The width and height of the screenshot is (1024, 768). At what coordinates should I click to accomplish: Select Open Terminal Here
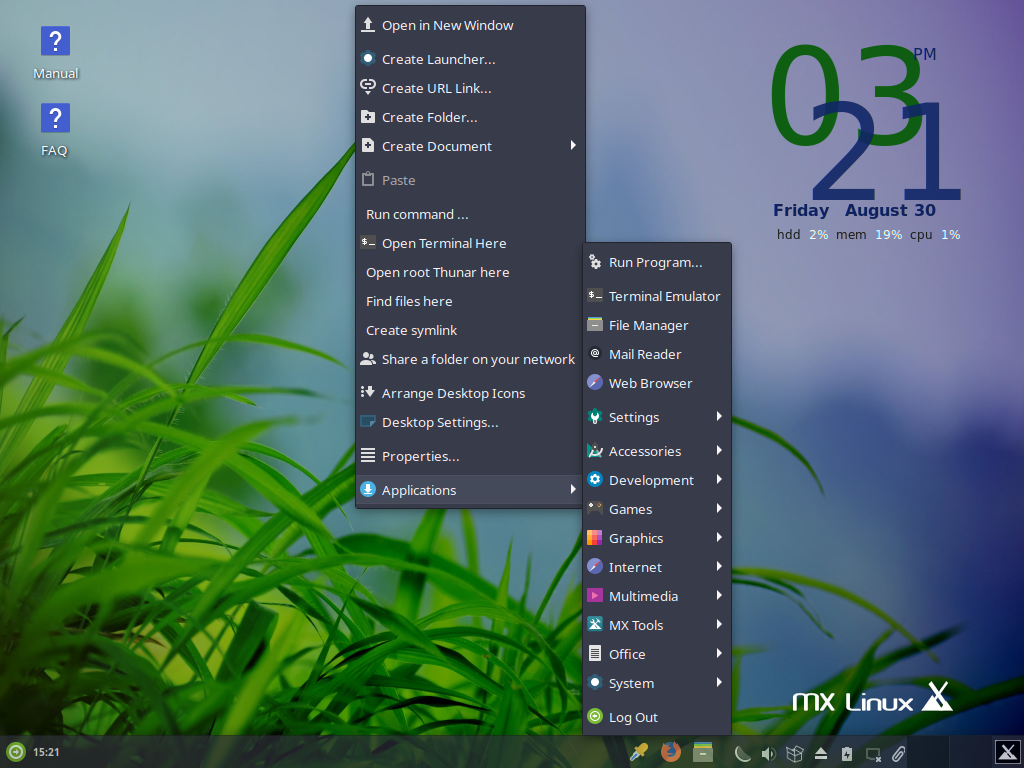470,244
